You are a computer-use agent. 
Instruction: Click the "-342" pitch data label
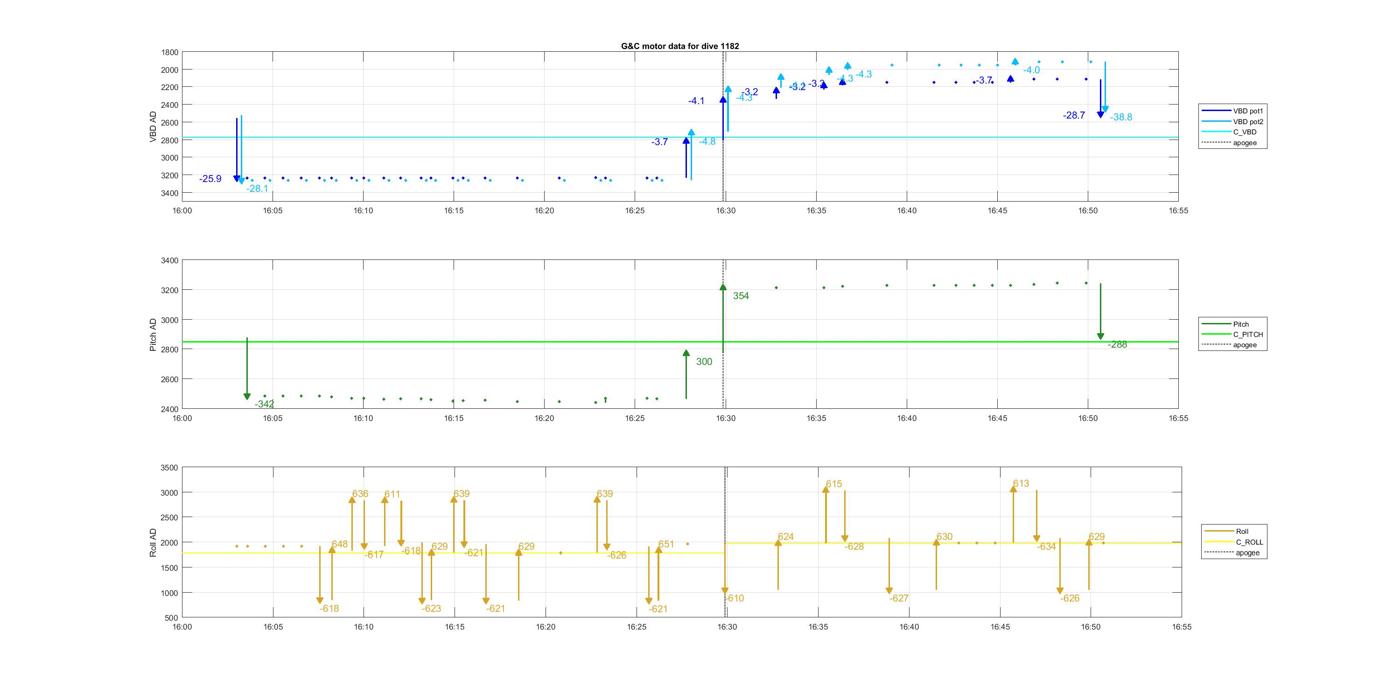click(x=264, y=404)
